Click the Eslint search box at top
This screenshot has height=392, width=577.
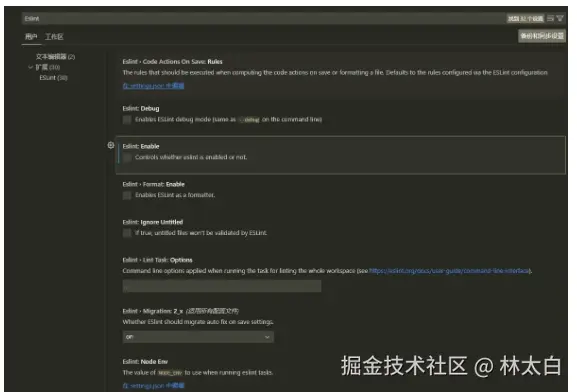point(263,18)
